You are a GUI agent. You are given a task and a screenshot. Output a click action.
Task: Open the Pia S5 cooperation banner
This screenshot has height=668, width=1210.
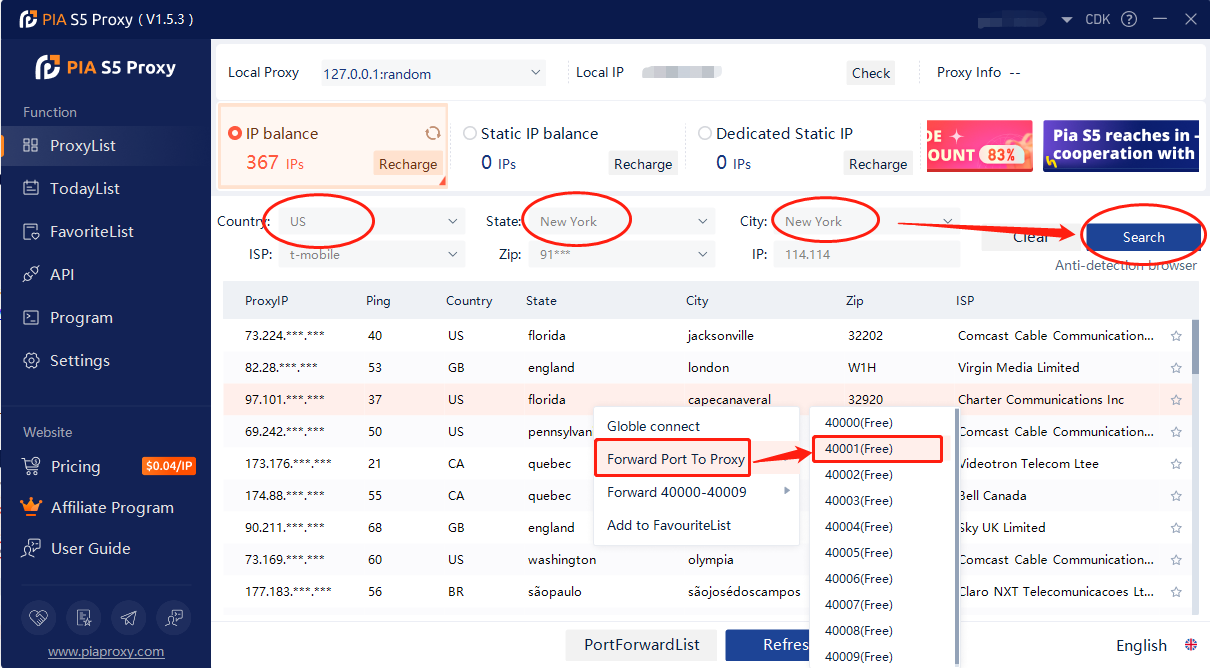1121,147
